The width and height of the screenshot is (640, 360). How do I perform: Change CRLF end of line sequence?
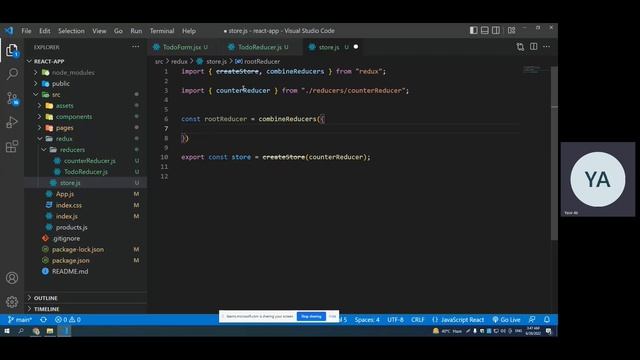pyautogui.click(x=418, y=320)
